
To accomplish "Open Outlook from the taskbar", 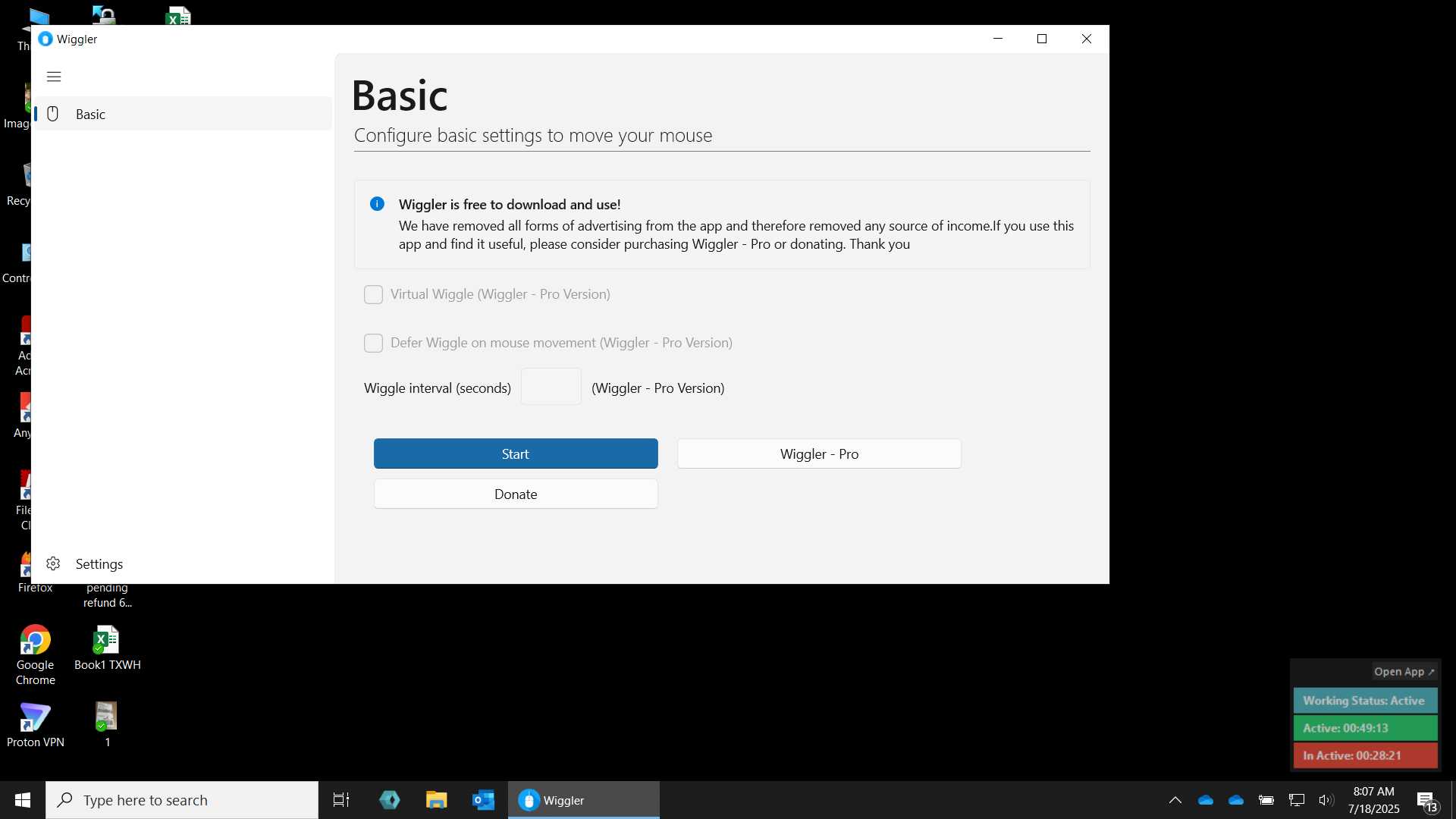I will [483, 800].
